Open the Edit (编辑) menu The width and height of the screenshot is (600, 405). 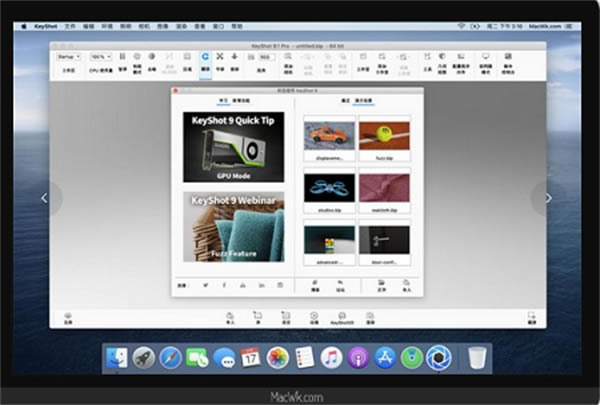point(88,26)
